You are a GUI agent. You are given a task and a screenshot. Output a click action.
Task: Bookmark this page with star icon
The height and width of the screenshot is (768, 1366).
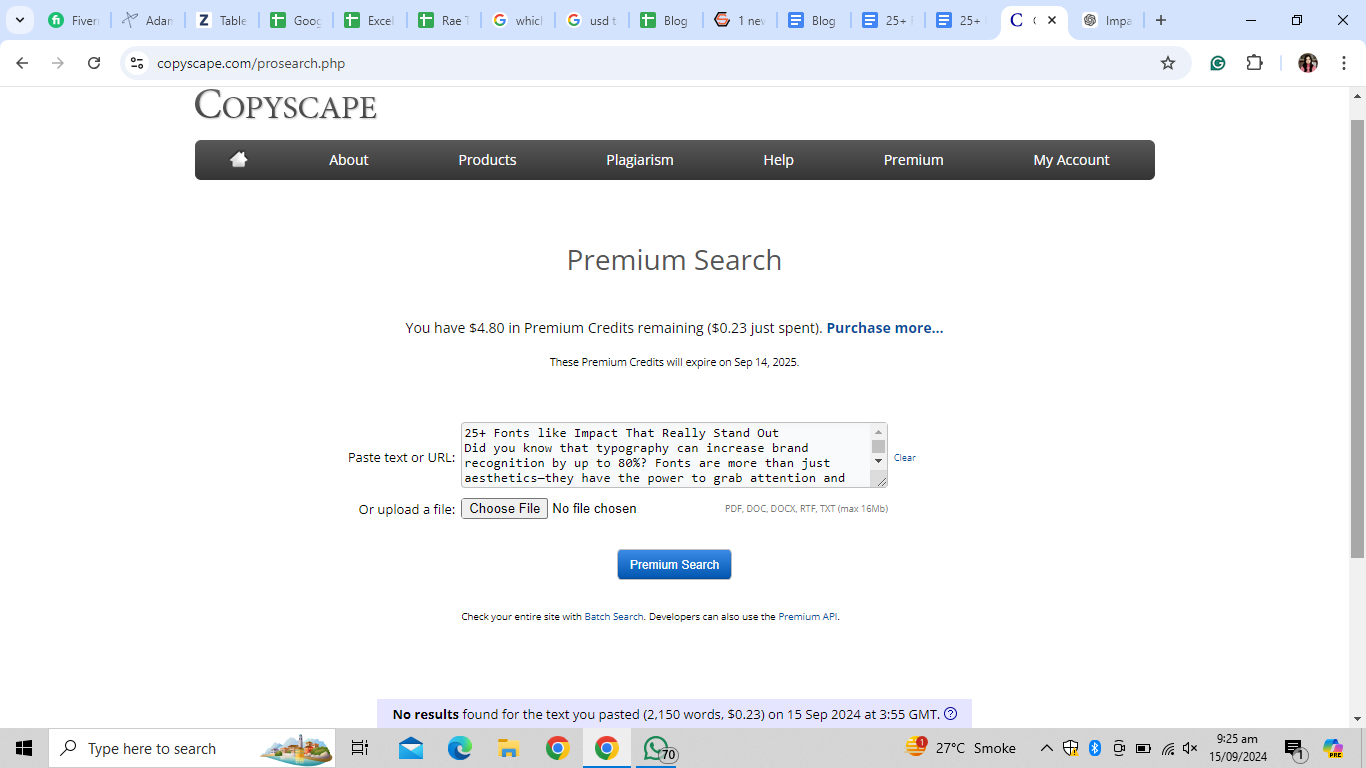point(1168,63)
